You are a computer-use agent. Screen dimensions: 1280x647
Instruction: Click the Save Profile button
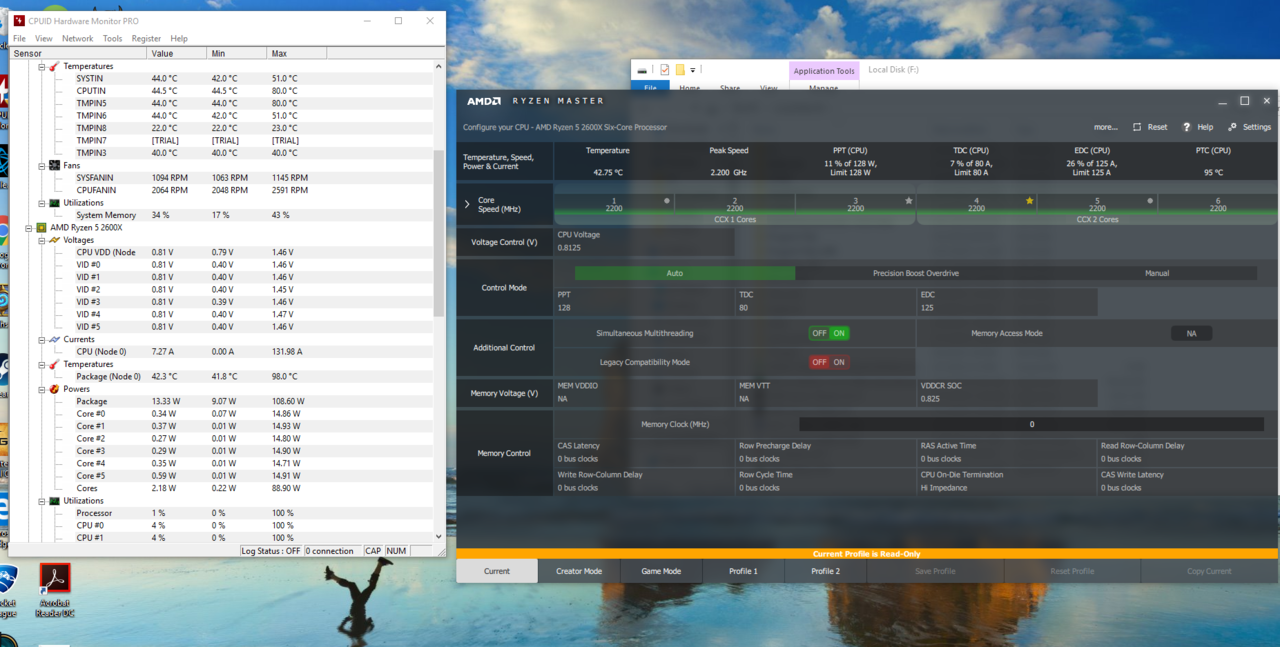click(x=935, y=571)
